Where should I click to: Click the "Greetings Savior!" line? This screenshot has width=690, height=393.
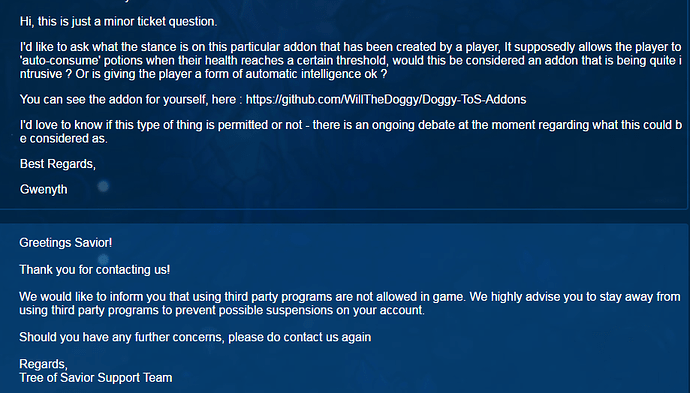click(x=66, y=243)
